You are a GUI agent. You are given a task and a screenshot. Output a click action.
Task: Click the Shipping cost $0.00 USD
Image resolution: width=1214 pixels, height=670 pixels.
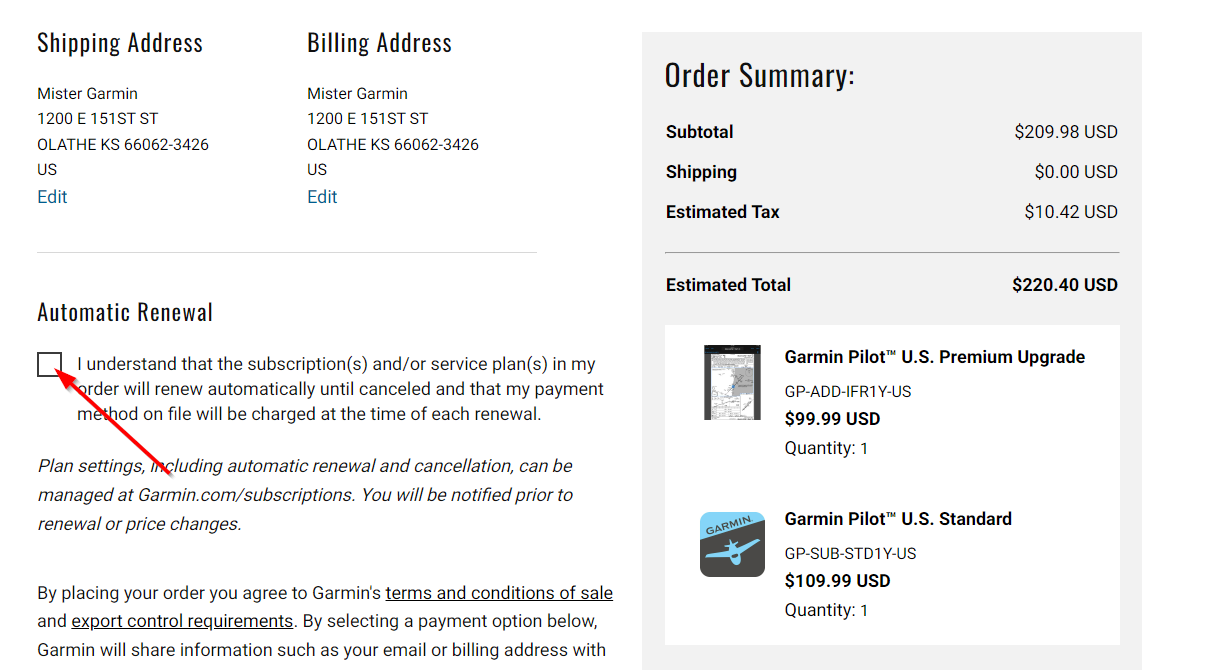click(1076, 172)
